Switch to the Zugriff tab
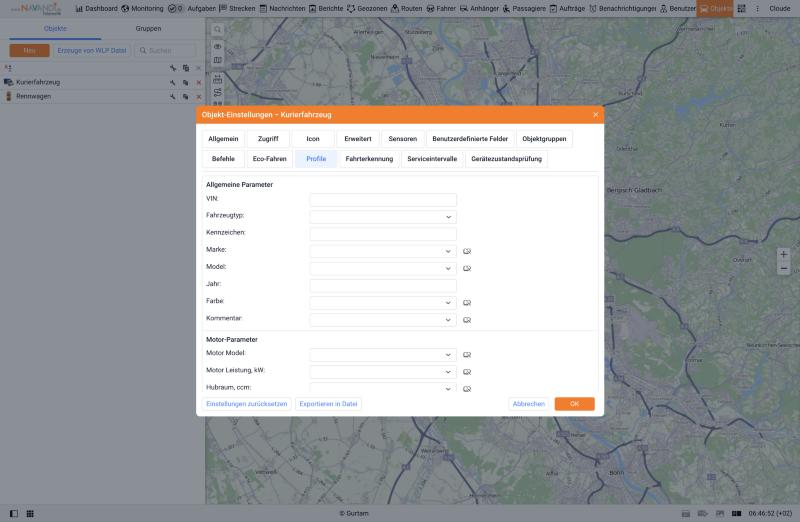 click(268, 139)
